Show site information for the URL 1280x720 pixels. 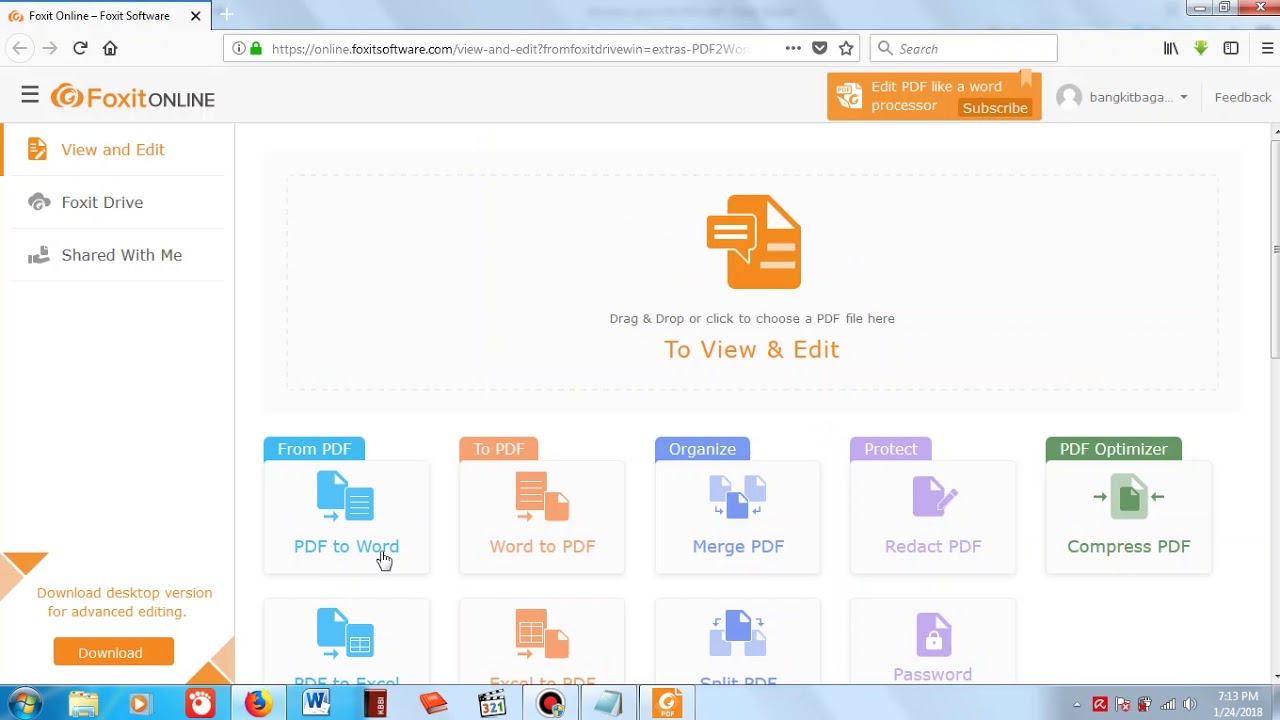238,48
